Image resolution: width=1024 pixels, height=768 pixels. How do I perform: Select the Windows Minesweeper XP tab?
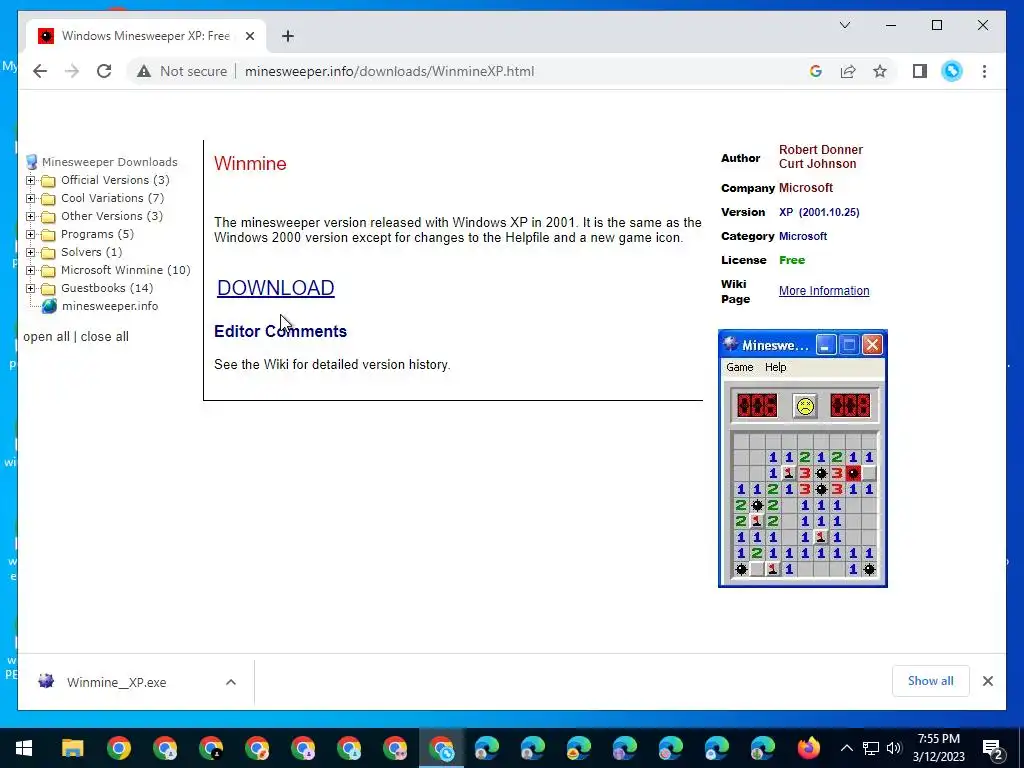click(145, 36)
